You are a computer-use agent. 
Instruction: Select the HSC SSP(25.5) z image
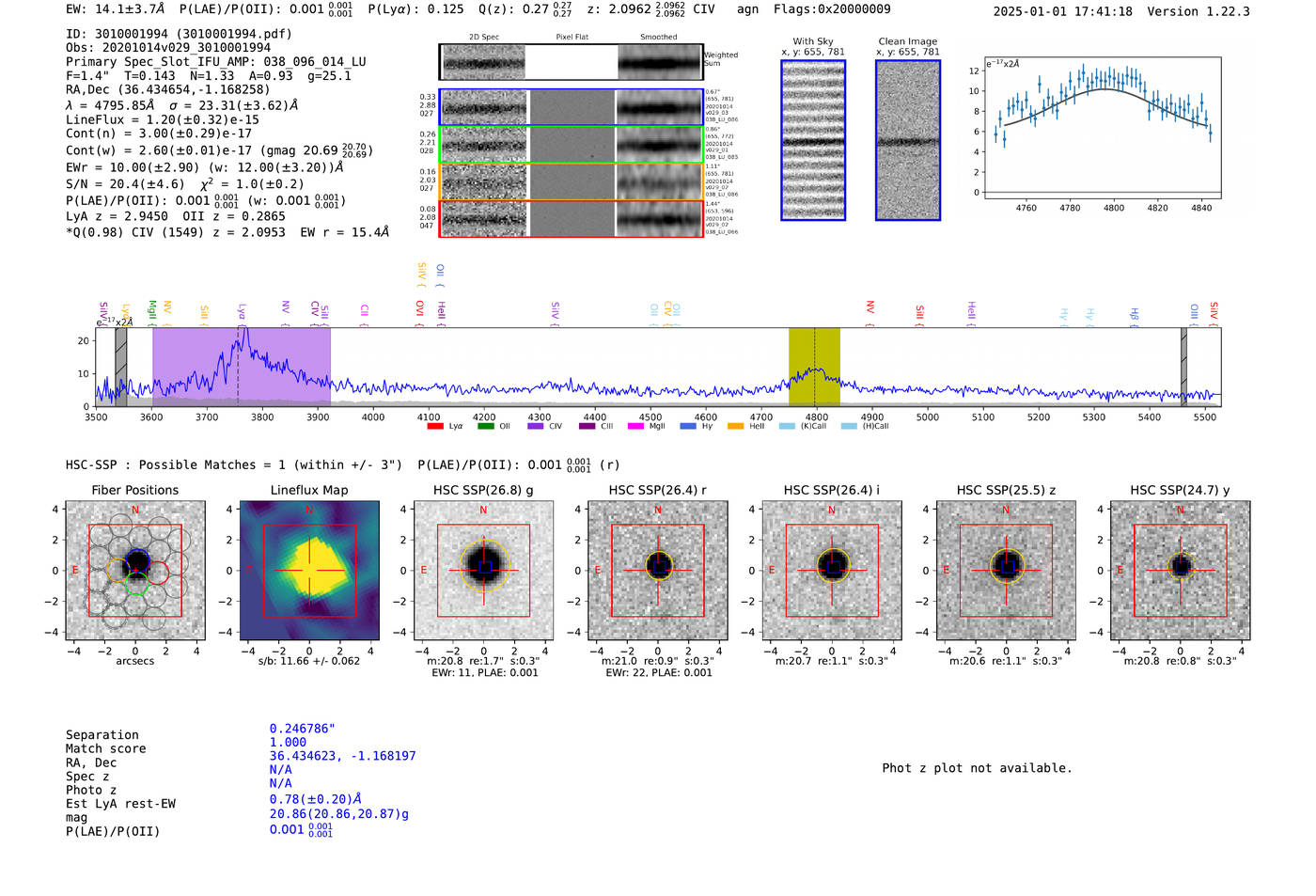click(1006, 571)
